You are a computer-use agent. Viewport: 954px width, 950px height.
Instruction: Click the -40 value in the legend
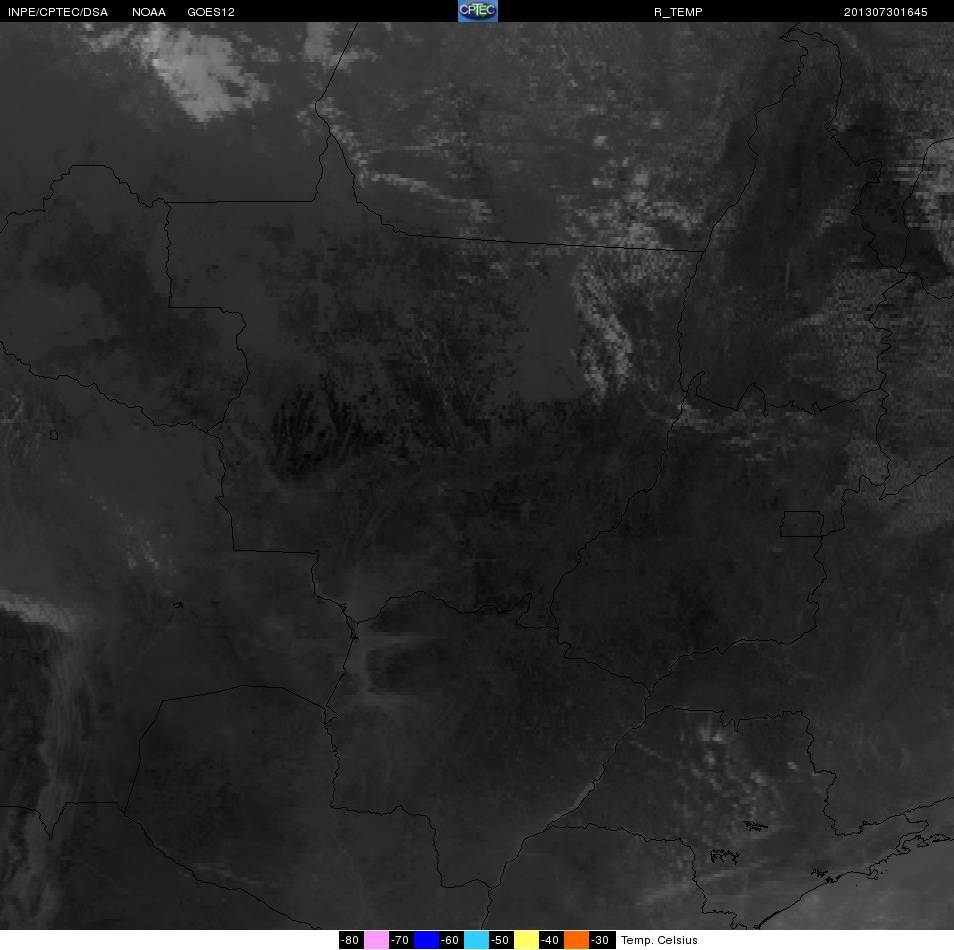[551, 940]
